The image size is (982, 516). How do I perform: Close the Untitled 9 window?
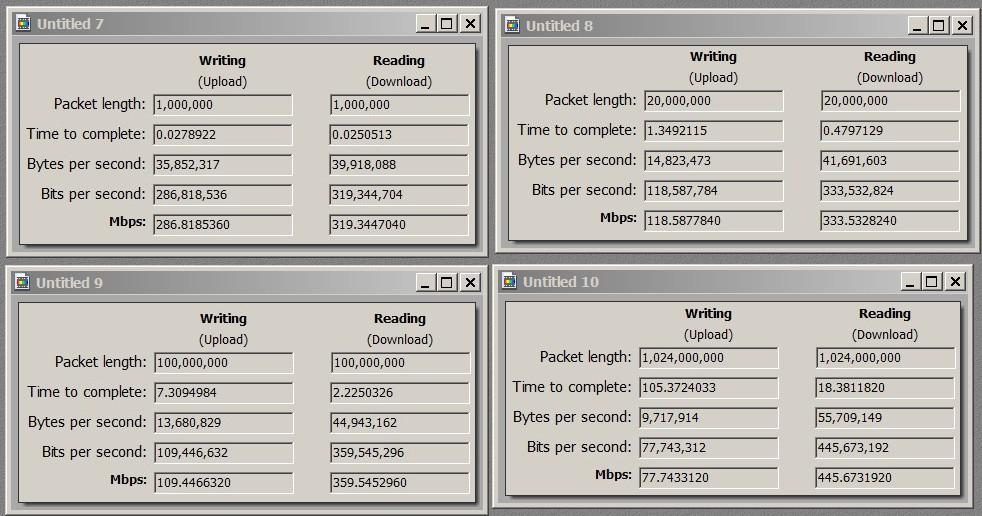click(470, 283)
